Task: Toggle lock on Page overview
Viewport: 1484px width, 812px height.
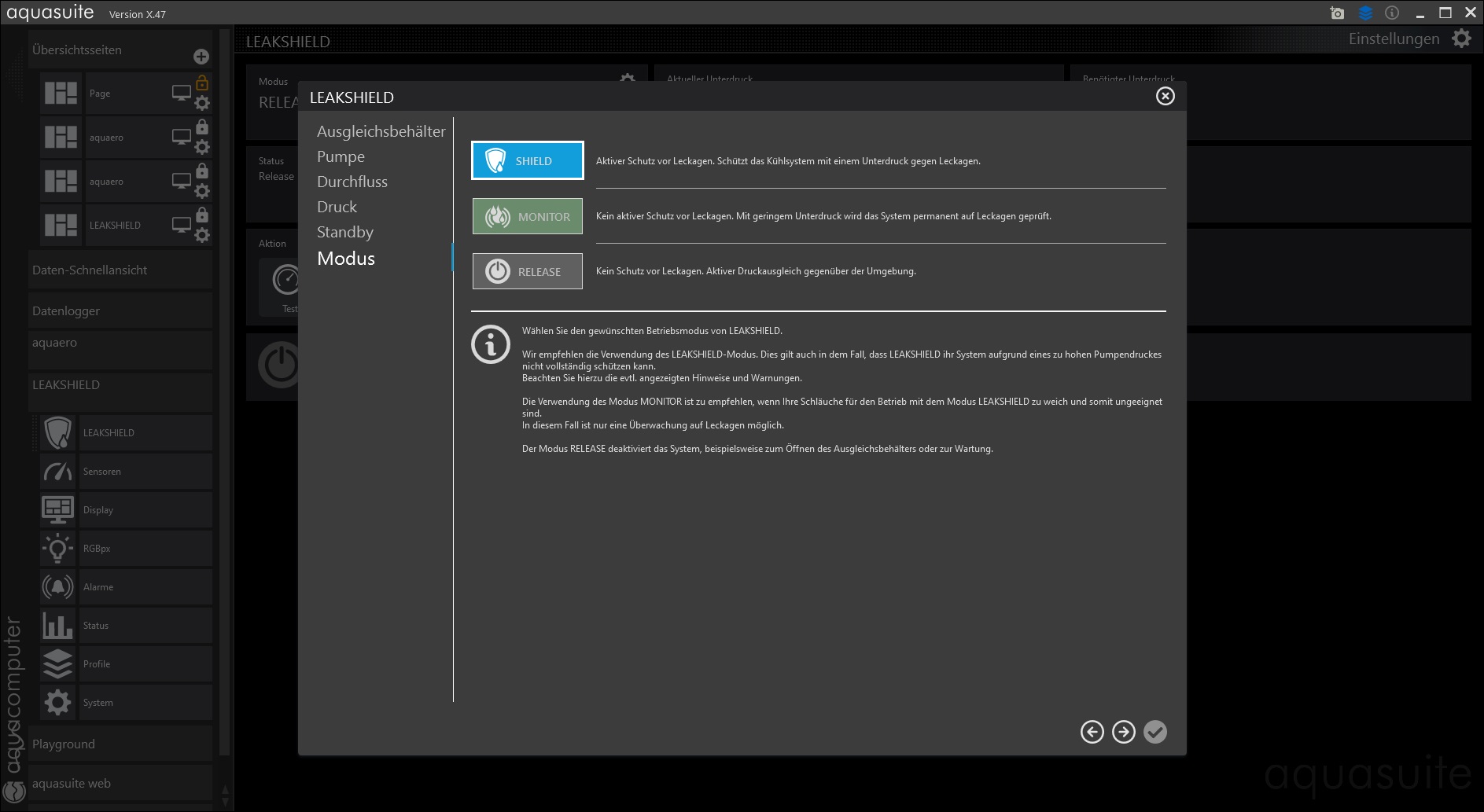Action: pos(202,83)
